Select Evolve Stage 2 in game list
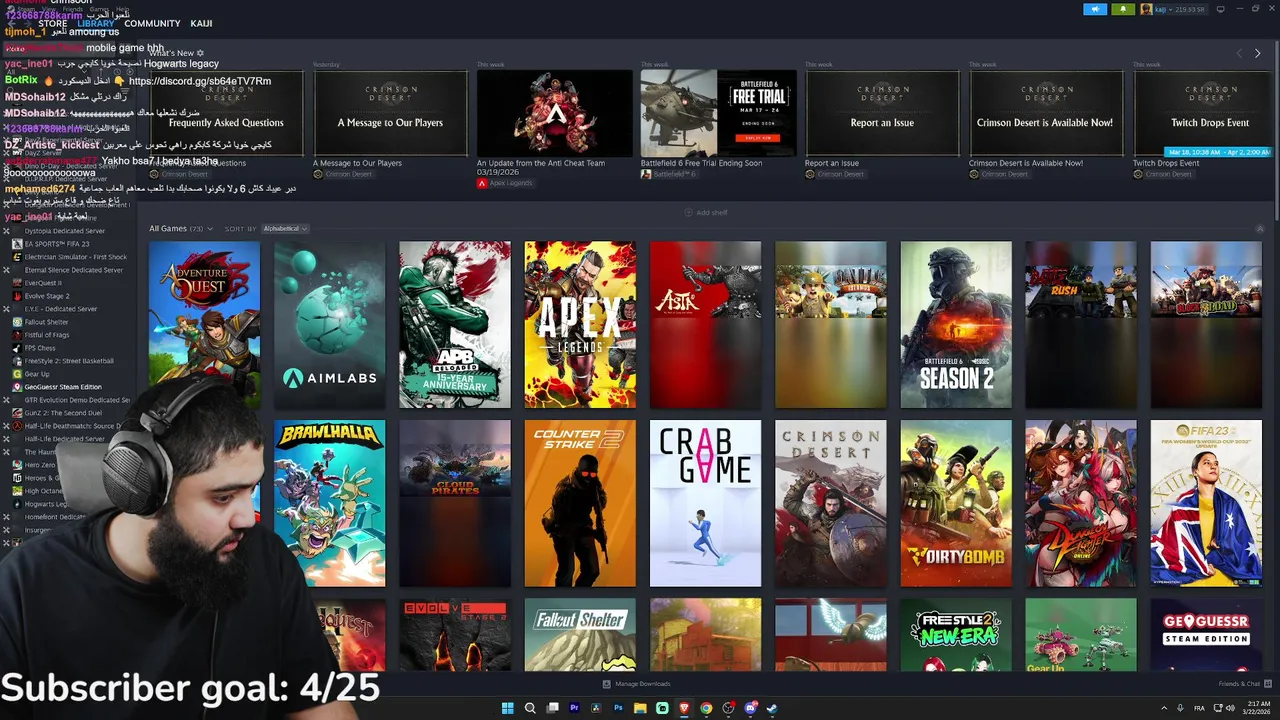Screen dimensions: 1280x720 tap(47, 296)
